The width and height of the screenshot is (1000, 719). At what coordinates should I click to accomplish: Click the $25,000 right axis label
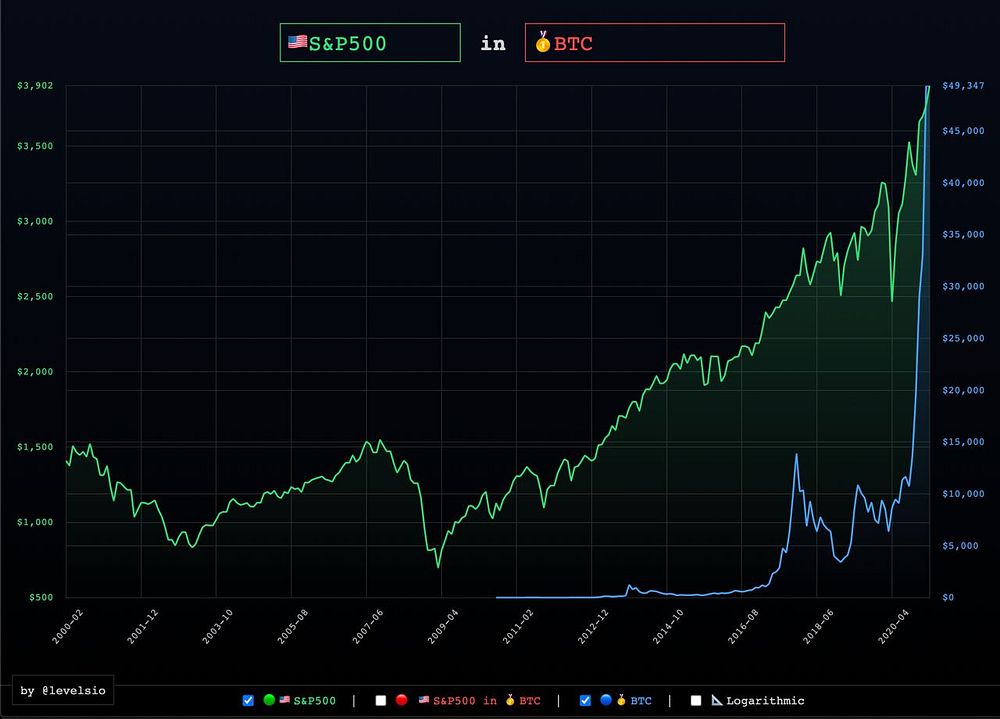click(x=963, y=339)
